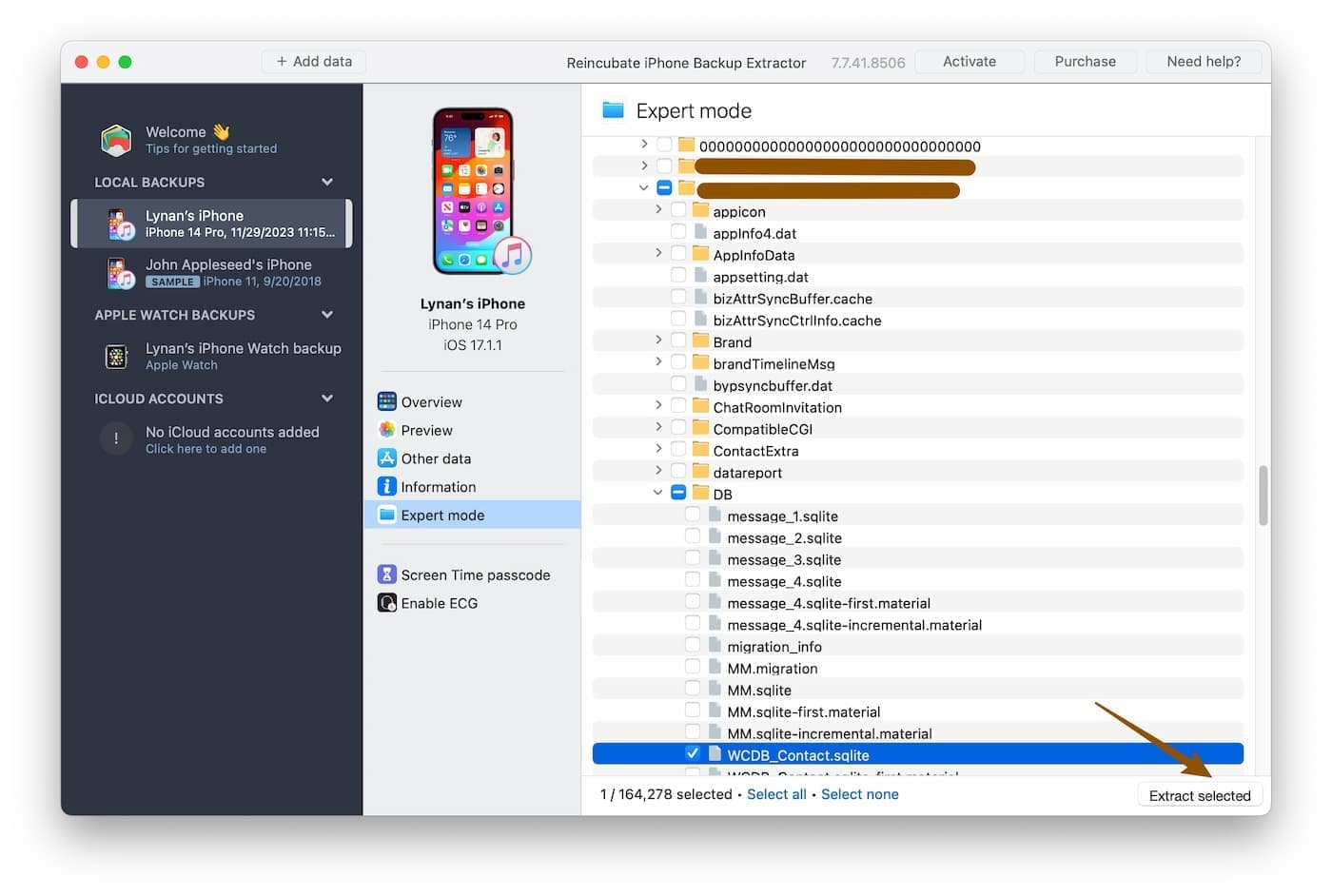Image resolution: width=1332 pixels, height=896 pixels.
Task: Click the Overview icon in the sidebar
Action: (386, 402)
